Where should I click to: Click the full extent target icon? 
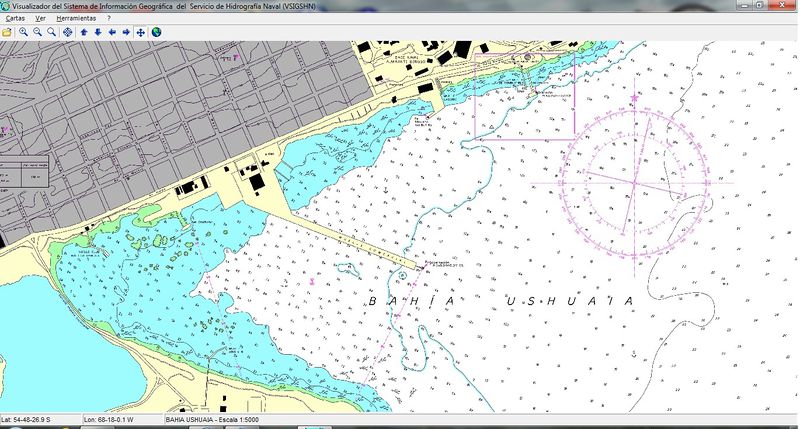(x=67, y=32)
